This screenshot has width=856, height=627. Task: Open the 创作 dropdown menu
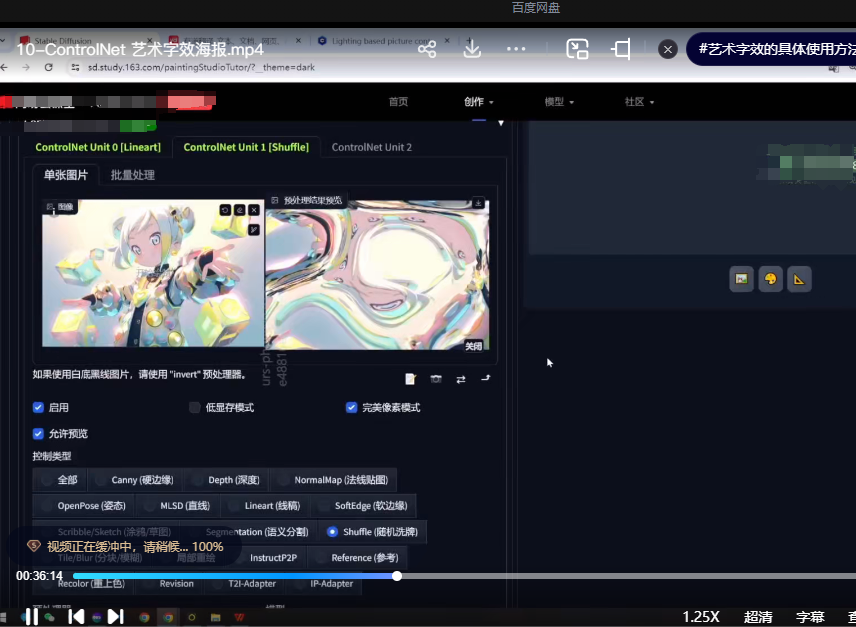tap(479, 101)
